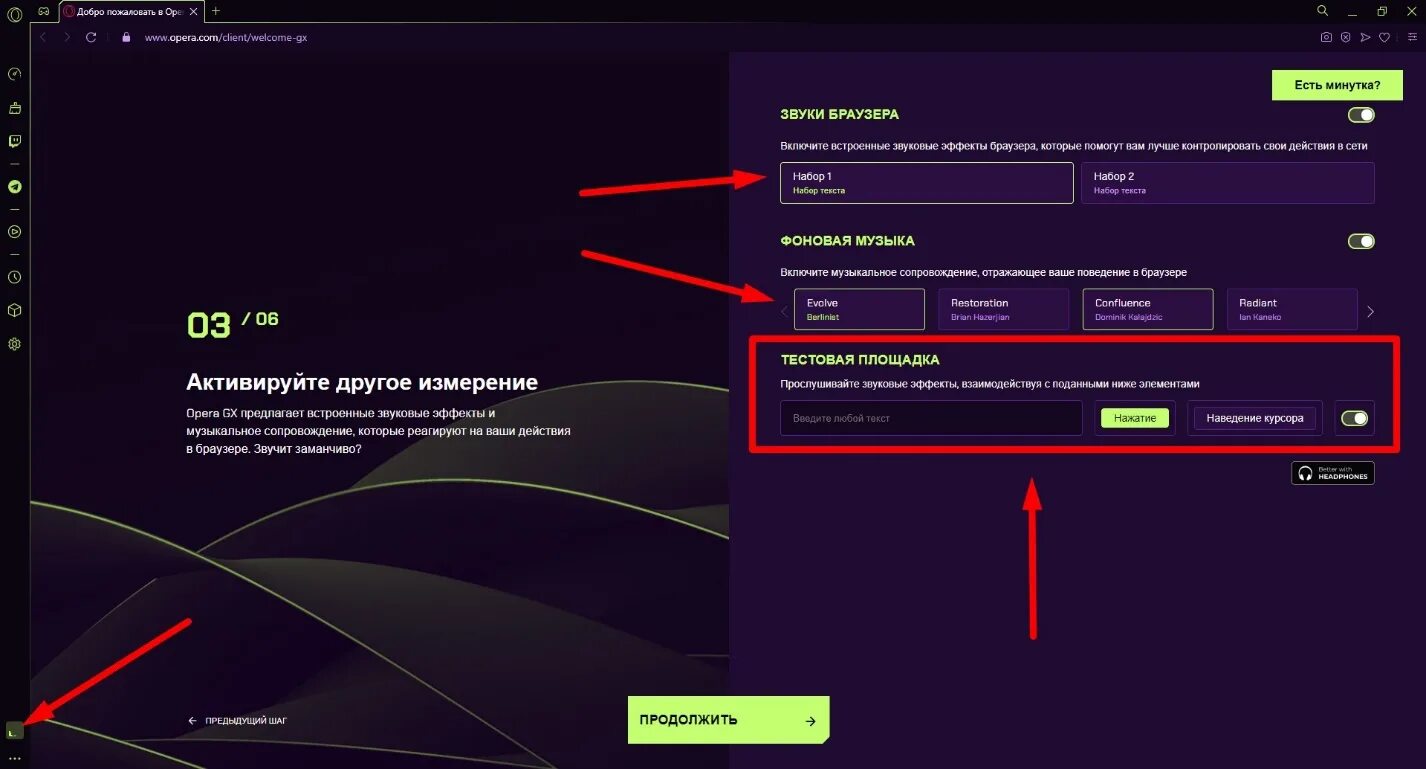Open the send arrow icon in address bar
The width and height of the screenshot is (1426, 769).
(1365, 37)
